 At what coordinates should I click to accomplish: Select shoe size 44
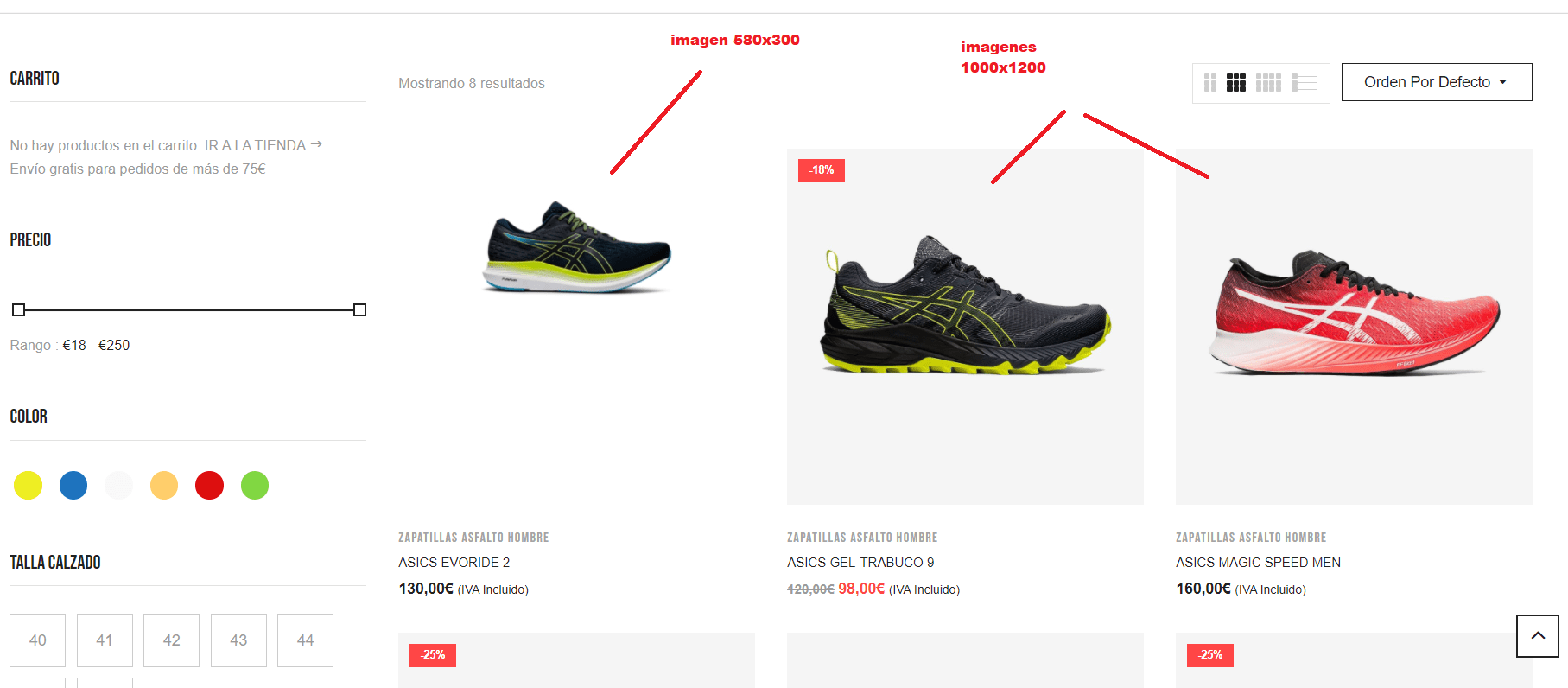click(305, 640)
